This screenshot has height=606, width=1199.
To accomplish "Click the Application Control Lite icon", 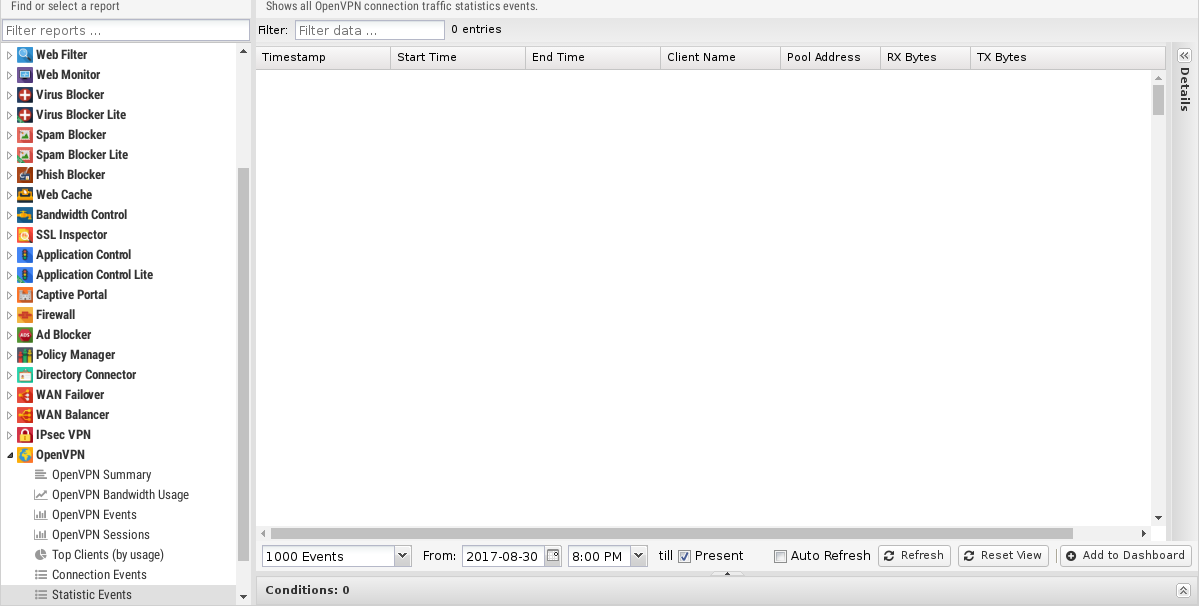I will pos(24,275).
